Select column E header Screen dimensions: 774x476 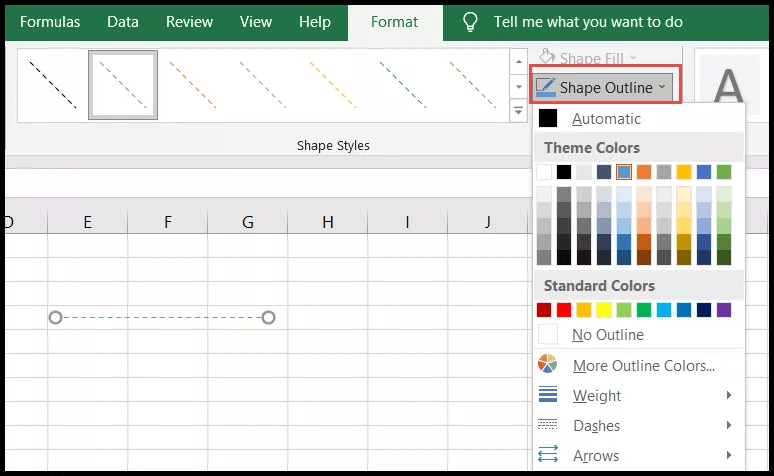tap(87, 222)
